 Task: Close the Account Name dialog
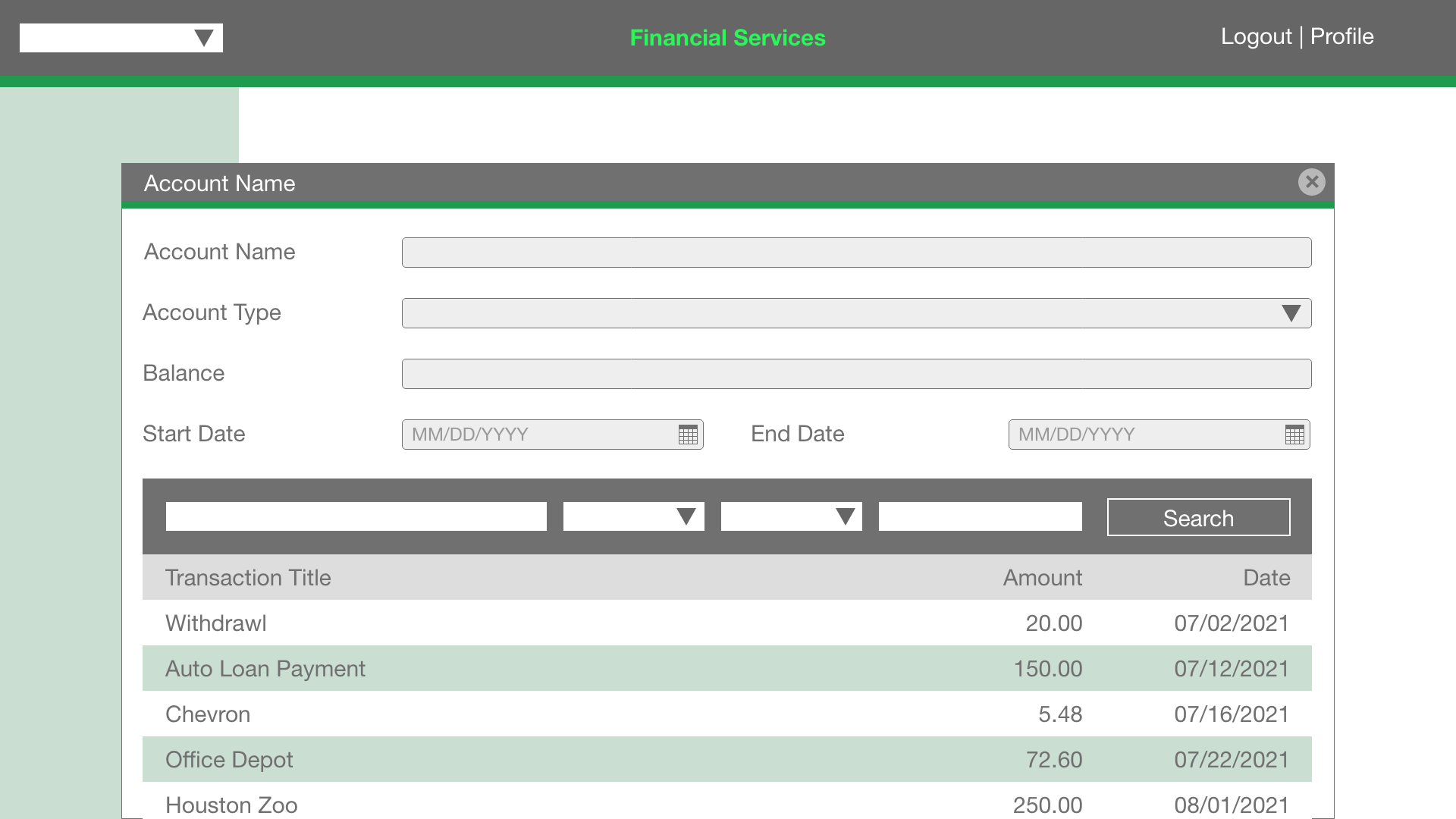tap(1312, 182)
